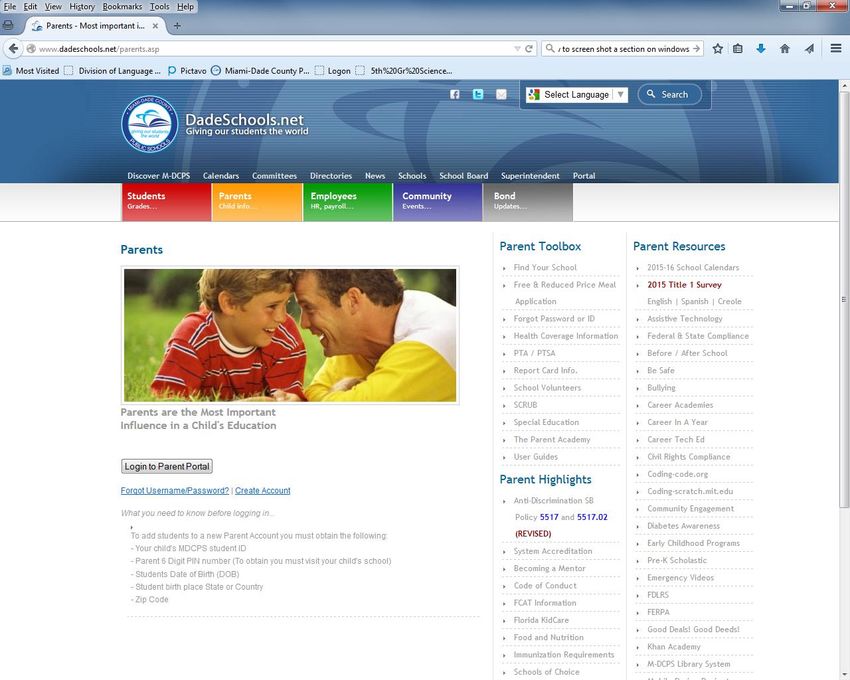Click the DadeSchools circular logo

tap(150, 124)
